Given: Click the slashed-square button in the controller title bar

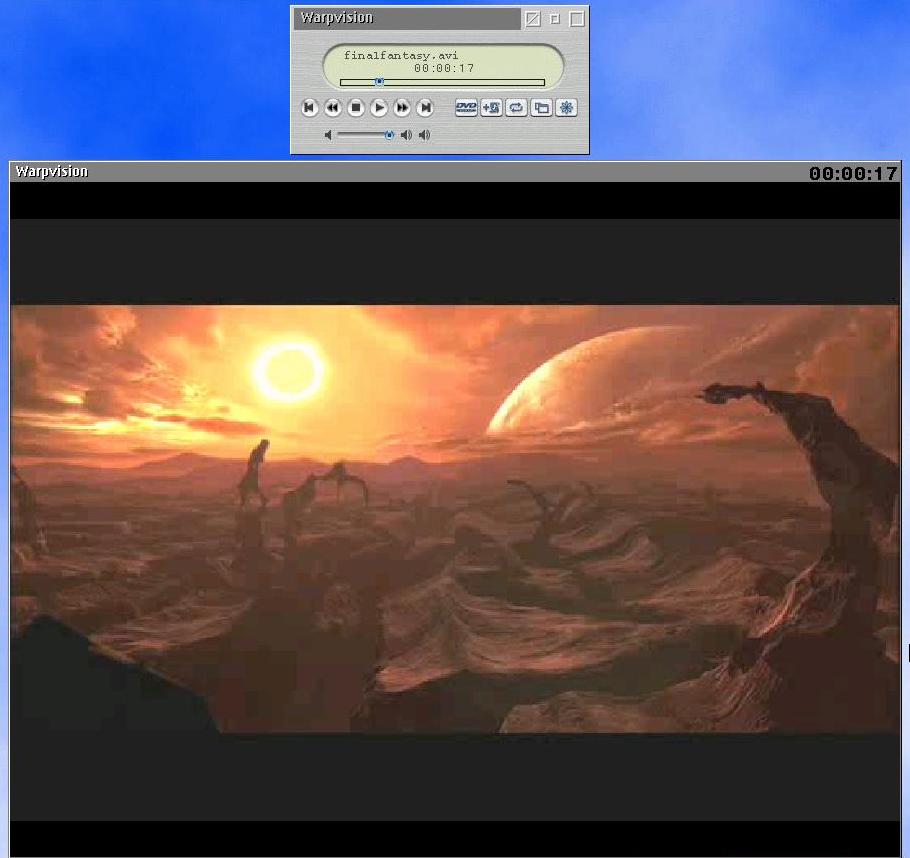Looking at the screenshot, I should pos(532,19).
